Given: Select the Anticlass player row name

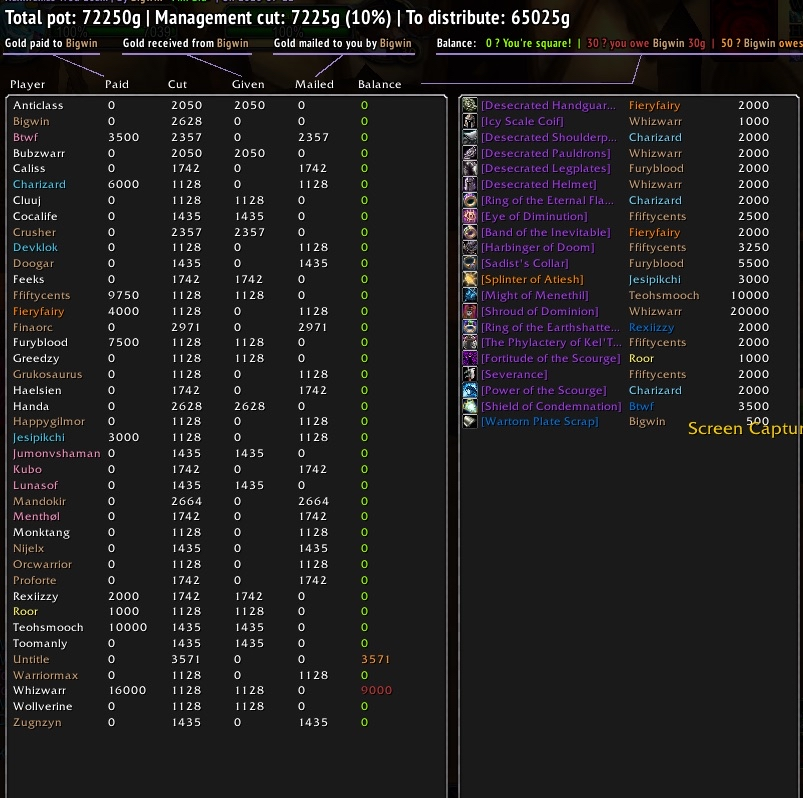Looking at the screenshot, I should (38, 105).
